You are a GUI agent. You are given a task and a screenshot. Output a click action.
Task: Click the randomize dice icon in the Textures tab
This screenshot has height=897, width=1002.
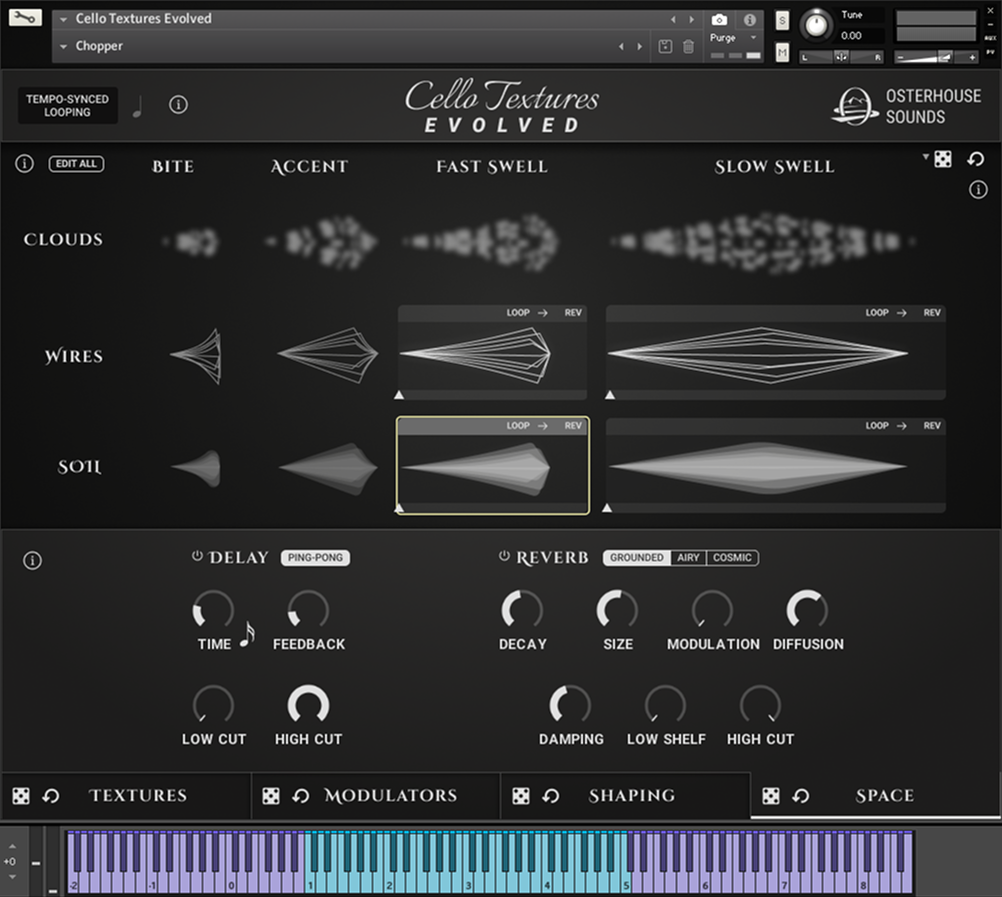[21, 796]
